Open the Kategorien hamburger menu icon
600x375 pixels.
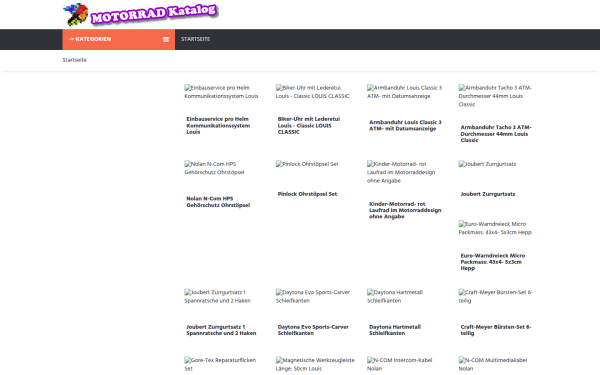point(166,39)
